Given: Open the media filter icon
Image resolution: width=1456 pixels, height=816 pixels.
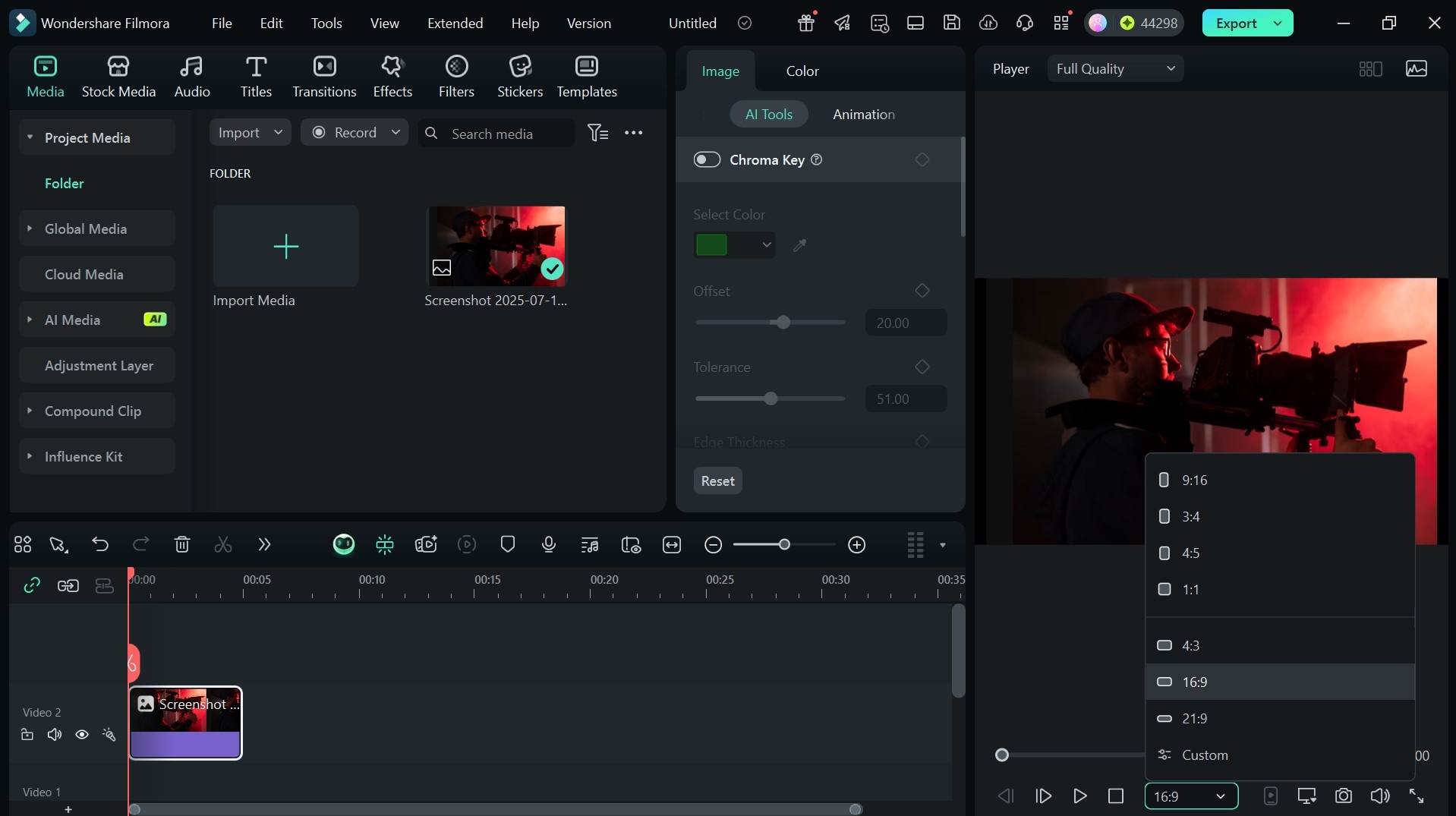Looking at the screenshot, I should pos(598,133).
